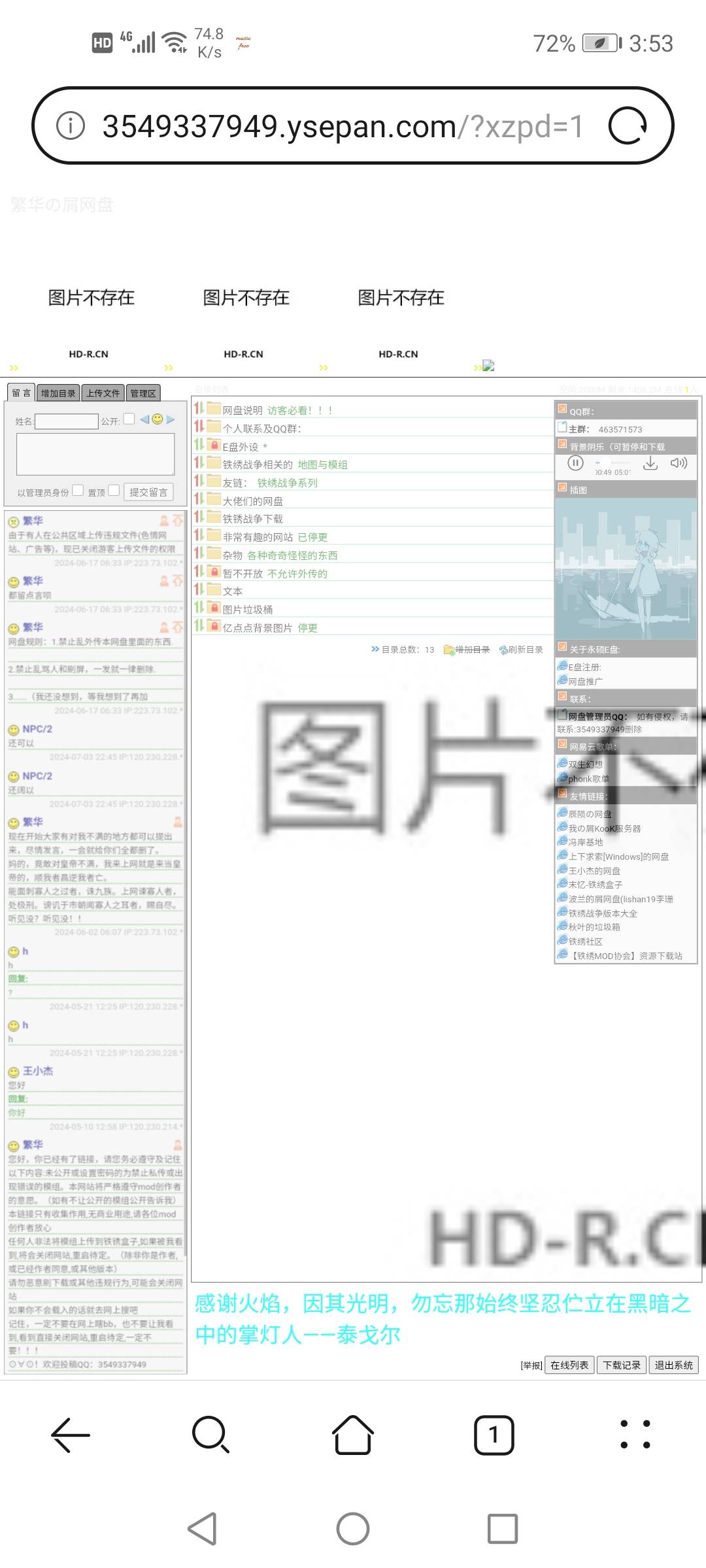Collapse the 友情链接 section header
706x1568 pixels.
pyautogui.click(x=562, y=794)
